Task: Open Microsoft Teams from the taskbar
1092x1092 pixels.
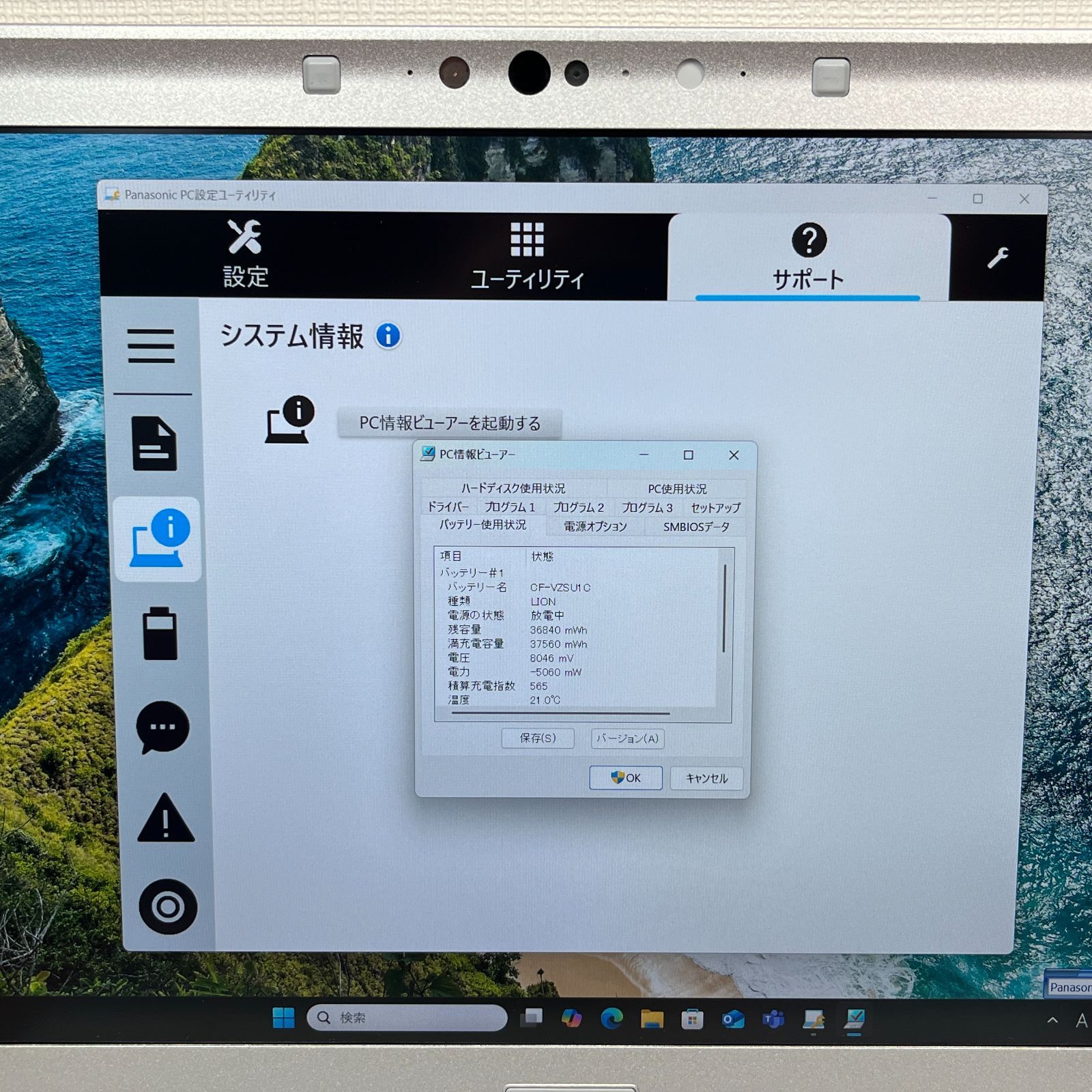Action: tap(773, 1020)
